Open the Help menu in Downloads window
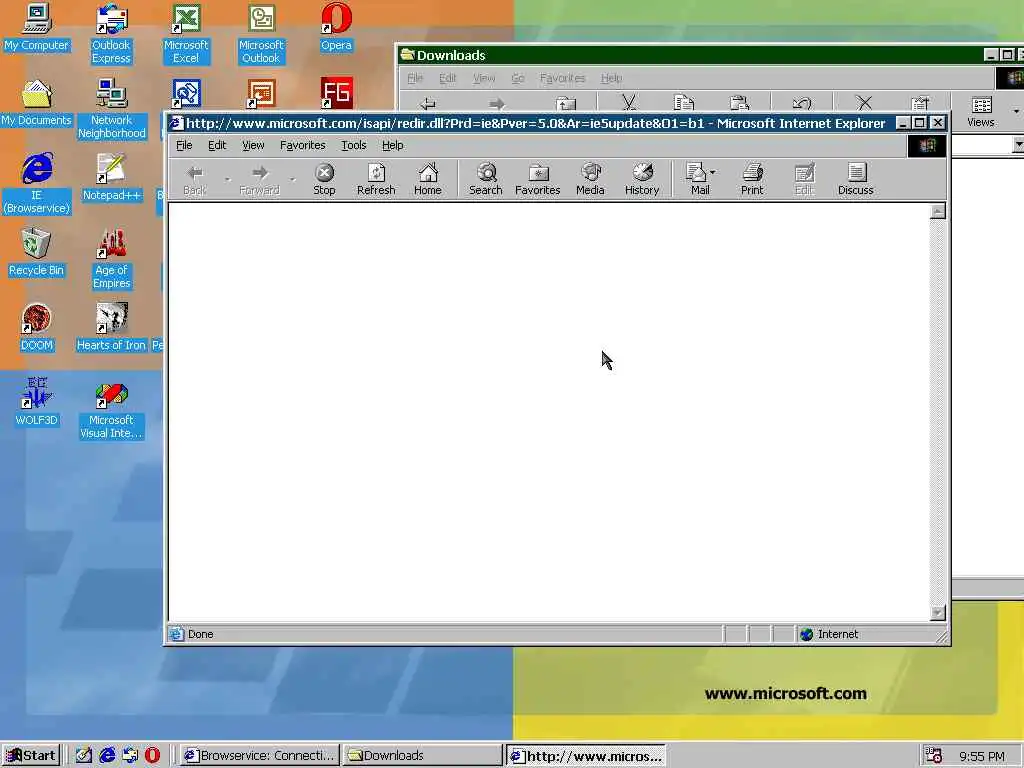Viewport: 1024px width, 768px height. (x=611, y=78)
